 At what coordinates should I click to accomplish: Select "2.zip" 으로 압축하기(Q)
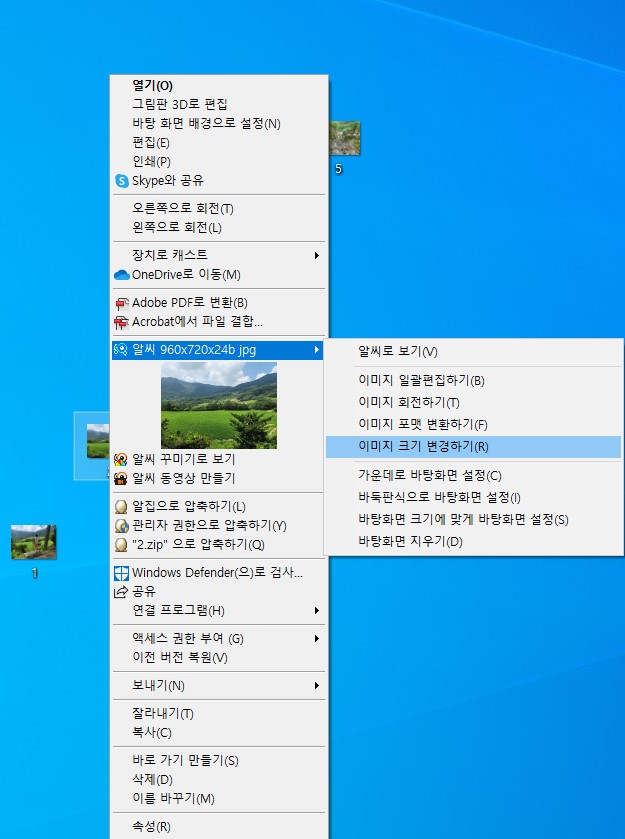point(219,545)
